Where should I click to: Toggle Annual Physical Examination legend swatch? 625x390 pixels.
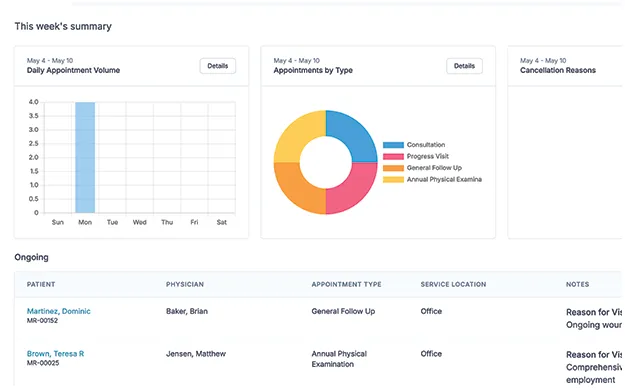(393, 179)
